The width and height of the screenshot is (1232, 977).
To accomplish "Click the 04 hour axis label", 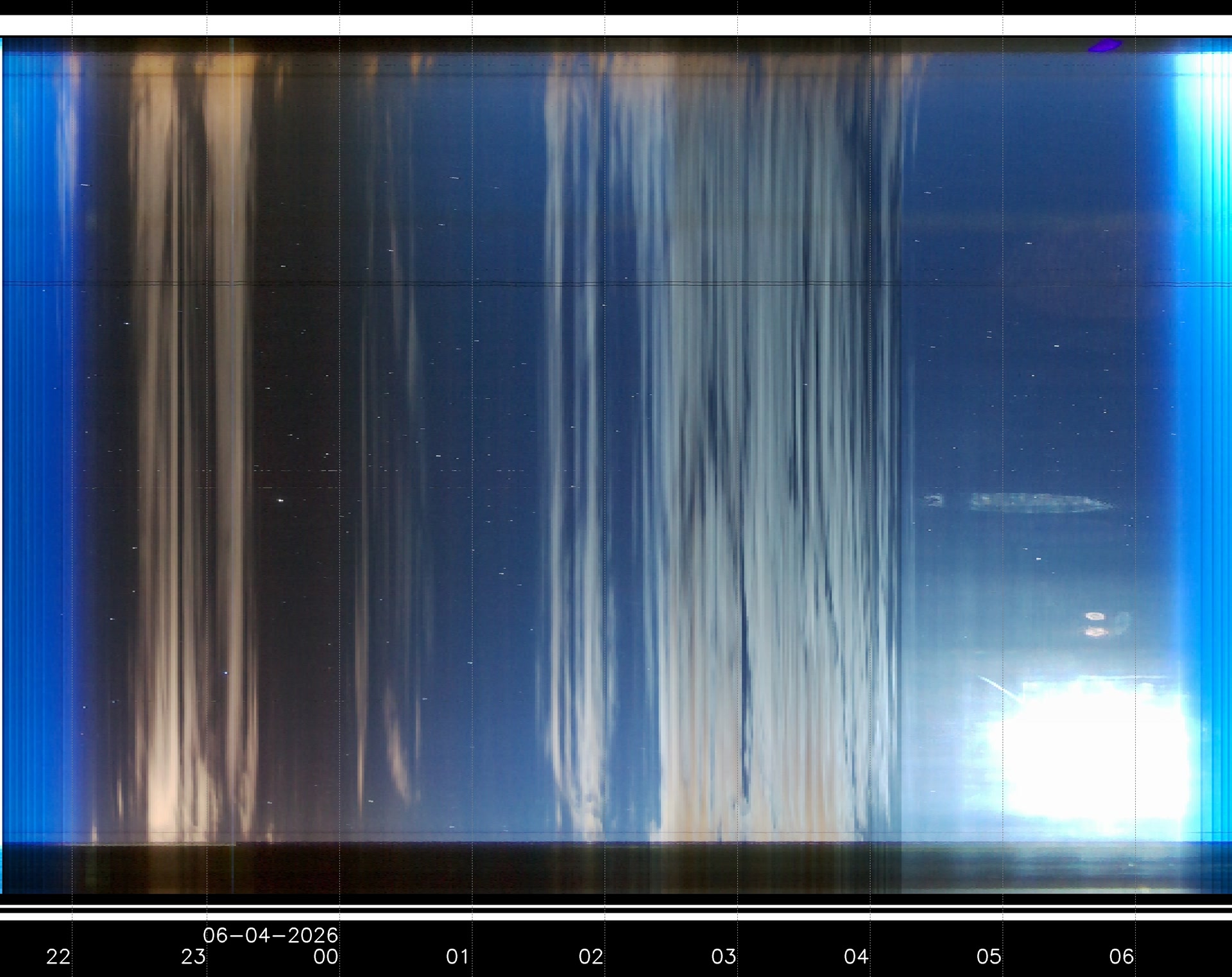I will point(857,957).
